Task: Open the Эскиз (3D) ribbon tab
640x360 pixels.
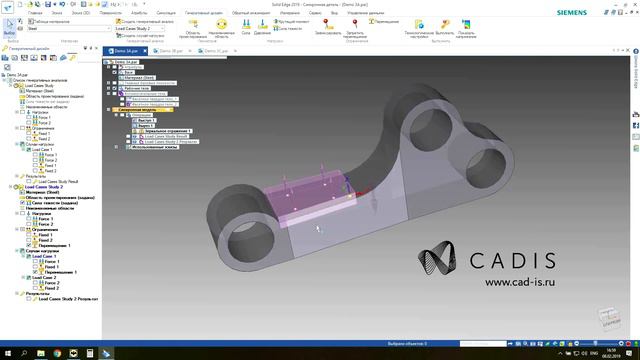Action: tap(80, 13)
